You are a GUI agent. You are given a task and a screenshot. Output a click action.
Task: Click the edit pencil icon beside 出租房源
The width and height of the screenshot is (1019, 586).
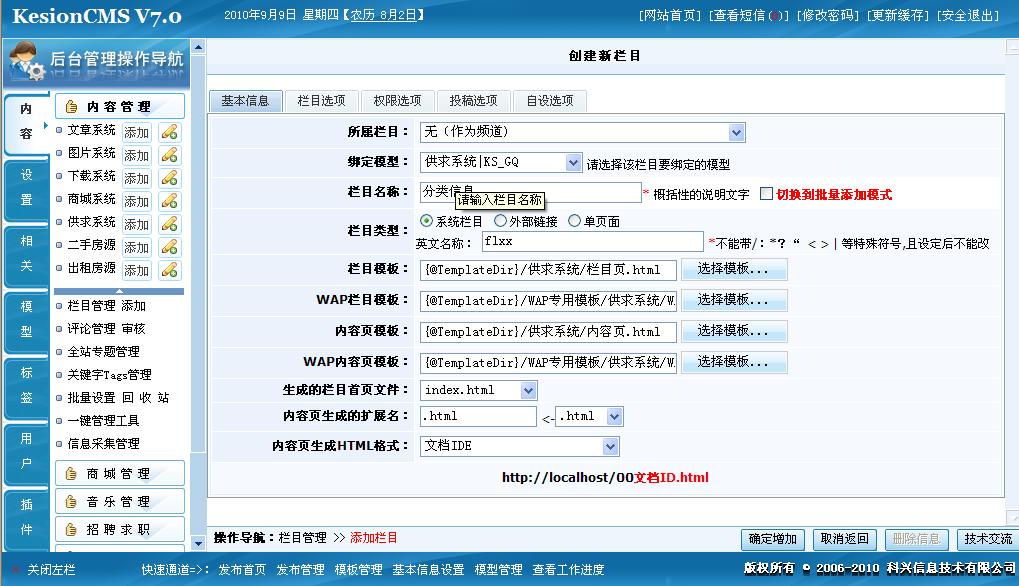click(x=170, y=270)
